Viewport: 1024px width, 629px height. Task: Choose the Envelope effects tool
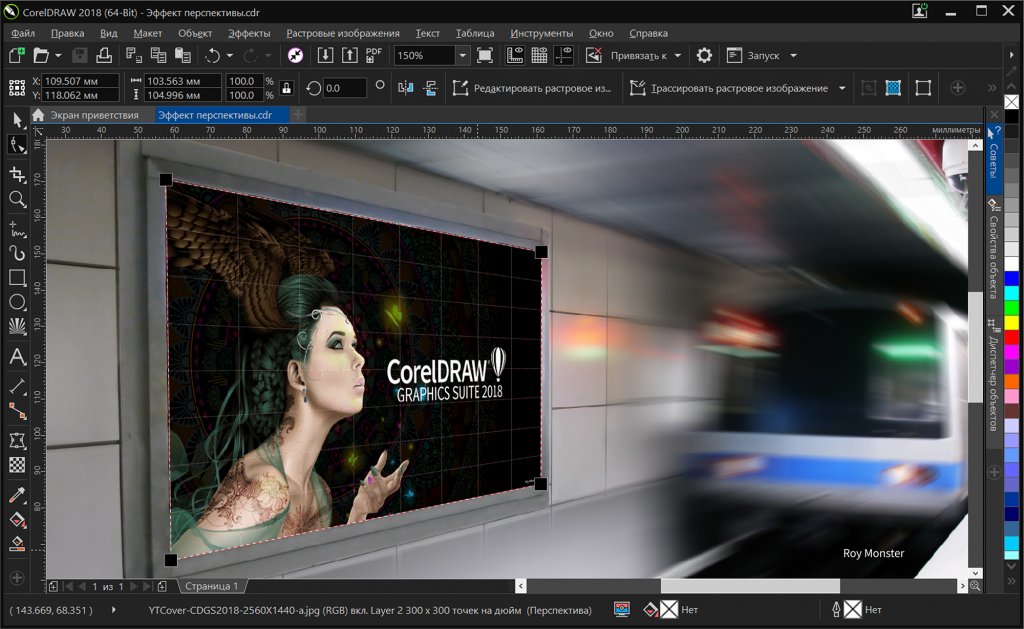point(17,441)
